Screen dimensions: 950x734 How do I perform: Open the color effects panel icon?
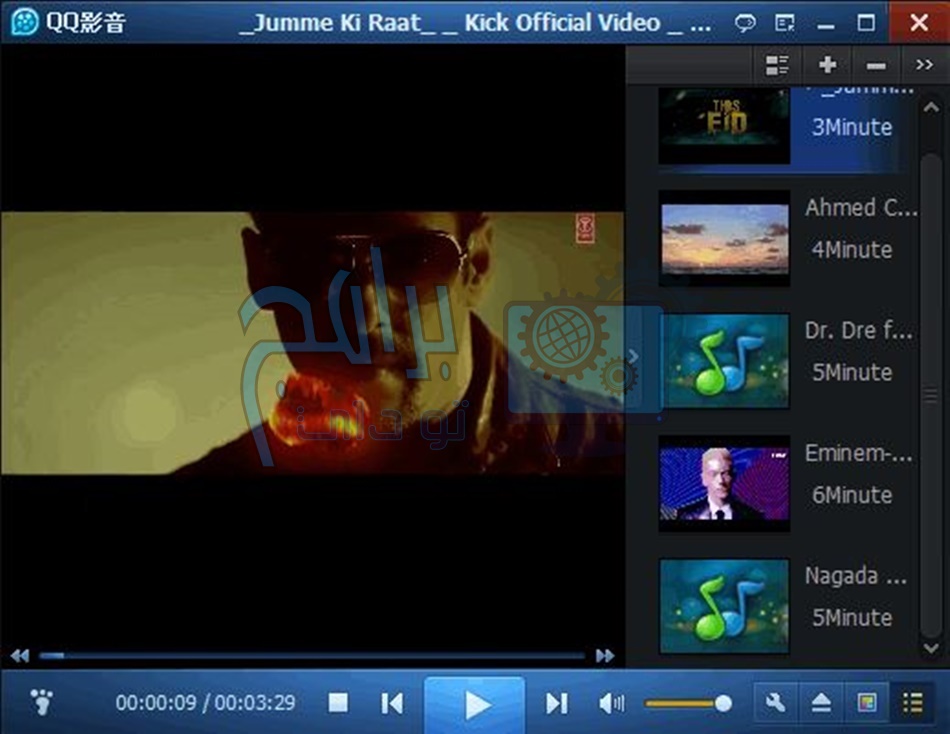(x=867, y=703)
